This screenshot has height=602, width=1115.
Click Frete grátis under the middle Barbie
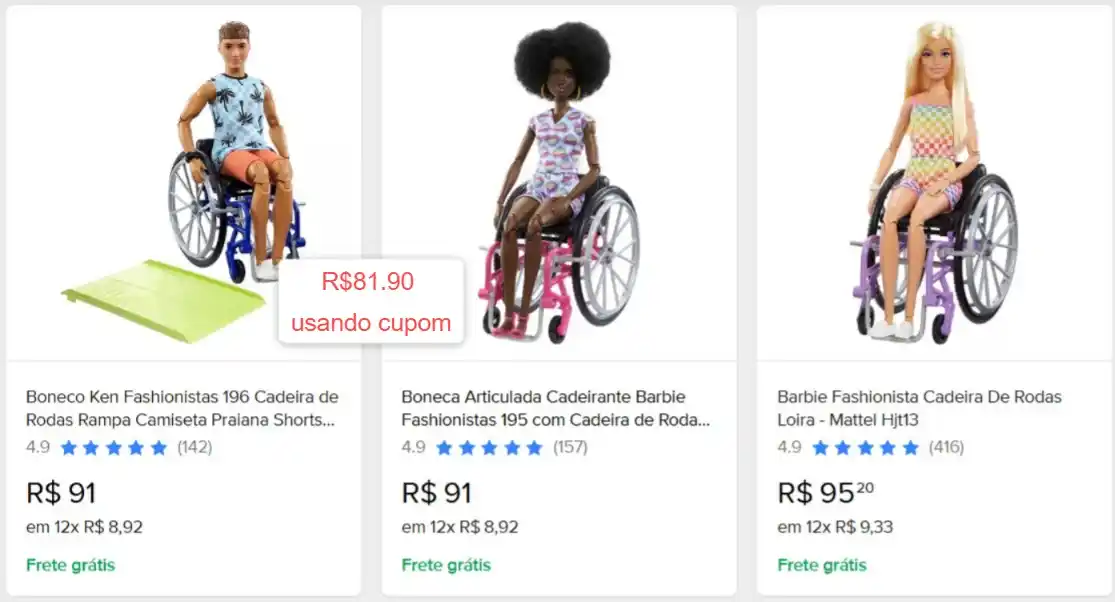pyautogui.click(x=444, y=565)
